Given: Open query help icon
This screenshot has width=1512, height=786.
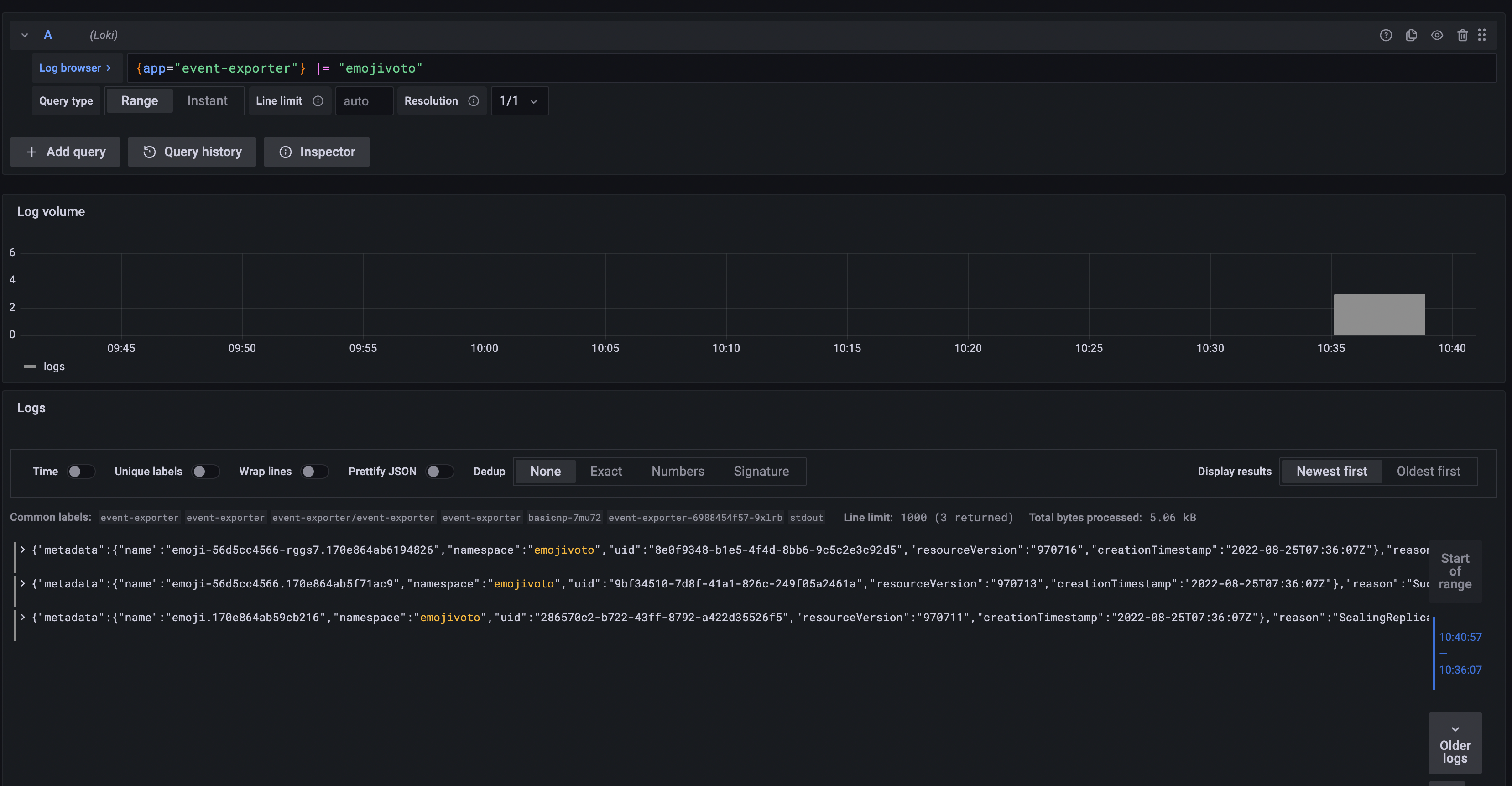Looking at the screenshot, I should [1385, 35].
